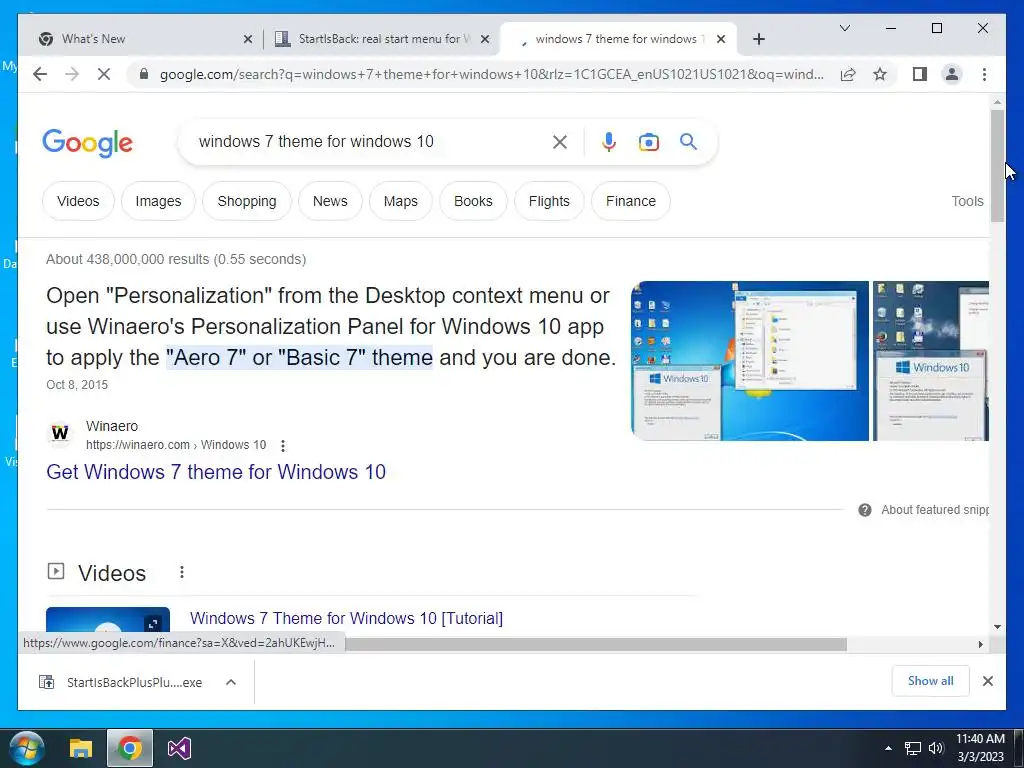This screenshot has height=768, width=1024.
Task: Close the downloads bar
Action: point(987,681)
